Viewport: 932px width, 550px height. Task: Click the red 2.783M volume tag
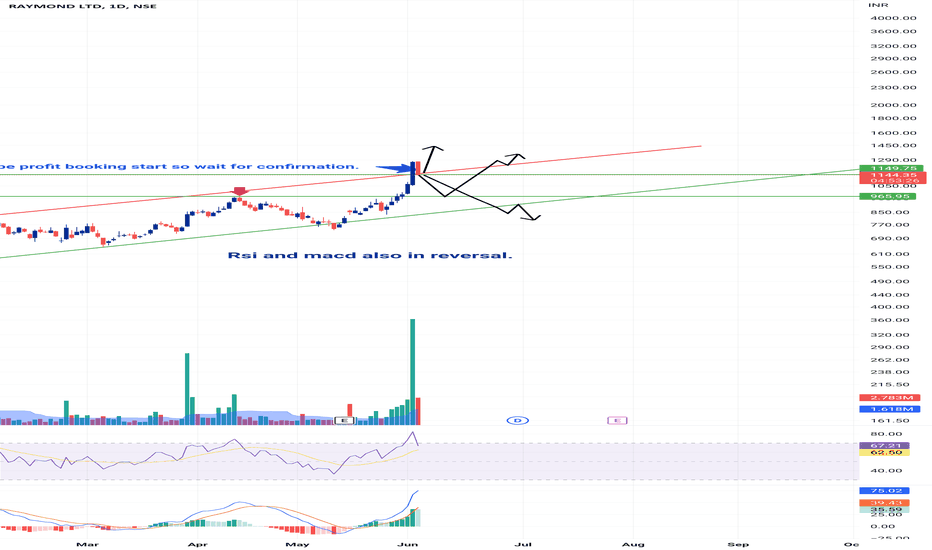click(890, 398)
